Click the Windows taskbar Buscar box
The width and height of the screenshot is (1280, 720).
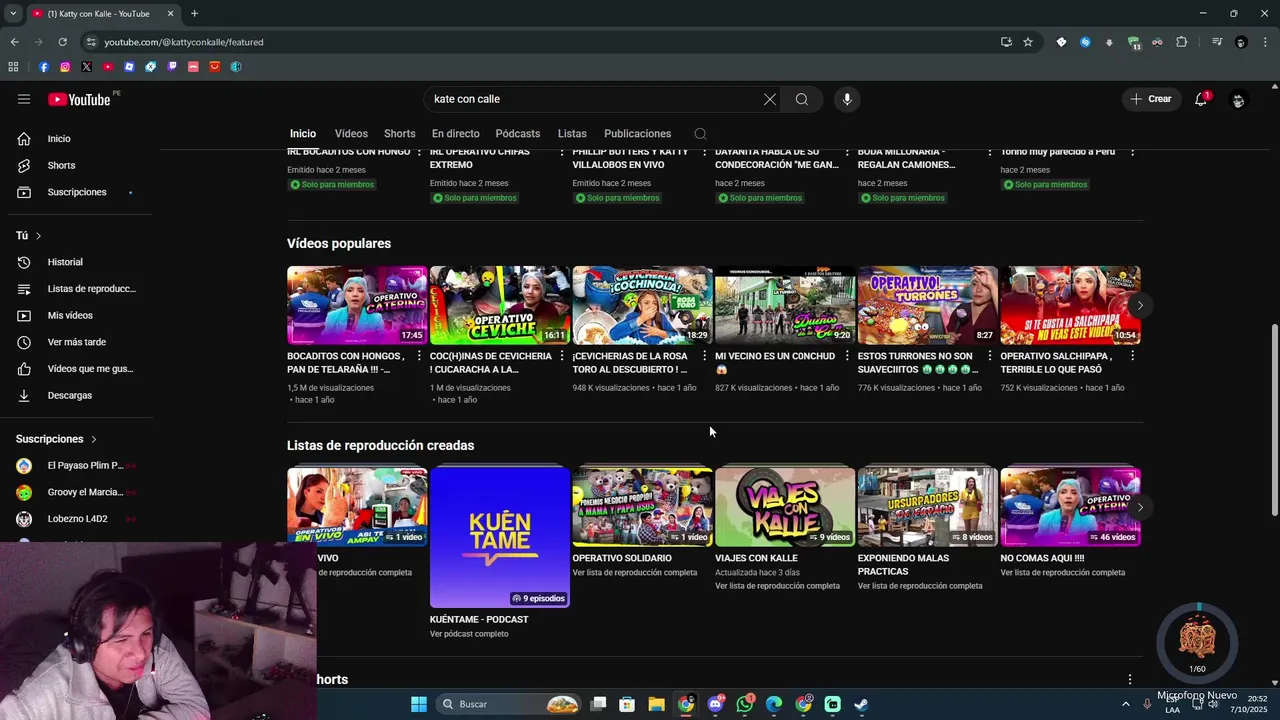coord(510,704)
